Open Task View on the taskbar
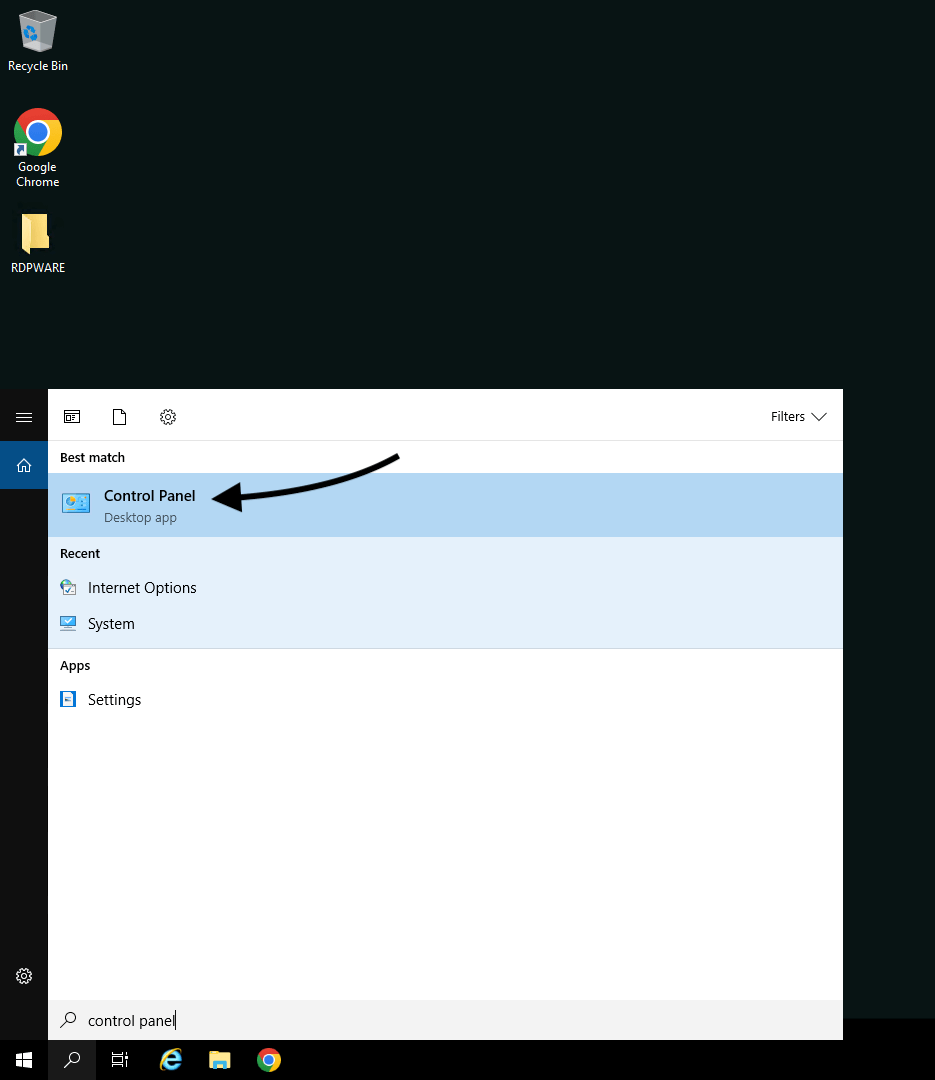This screenshot has width=935, height=1080. [x=120, y=1060]
